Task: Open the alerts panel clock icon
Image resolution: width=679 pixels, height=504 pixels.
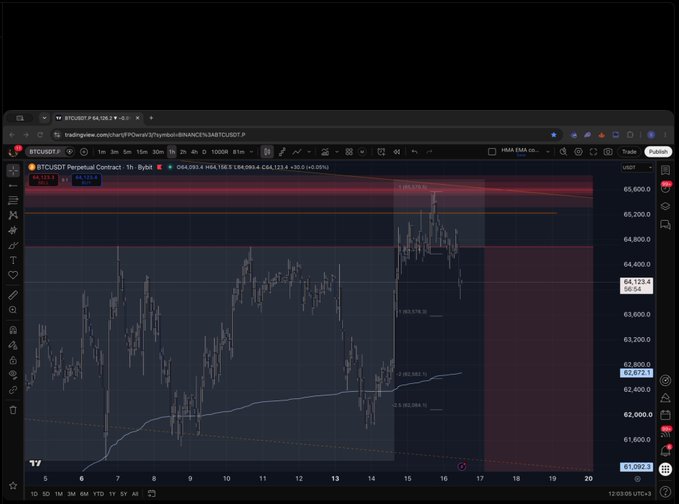Action: pyautogui.click(x=666, y=188)
